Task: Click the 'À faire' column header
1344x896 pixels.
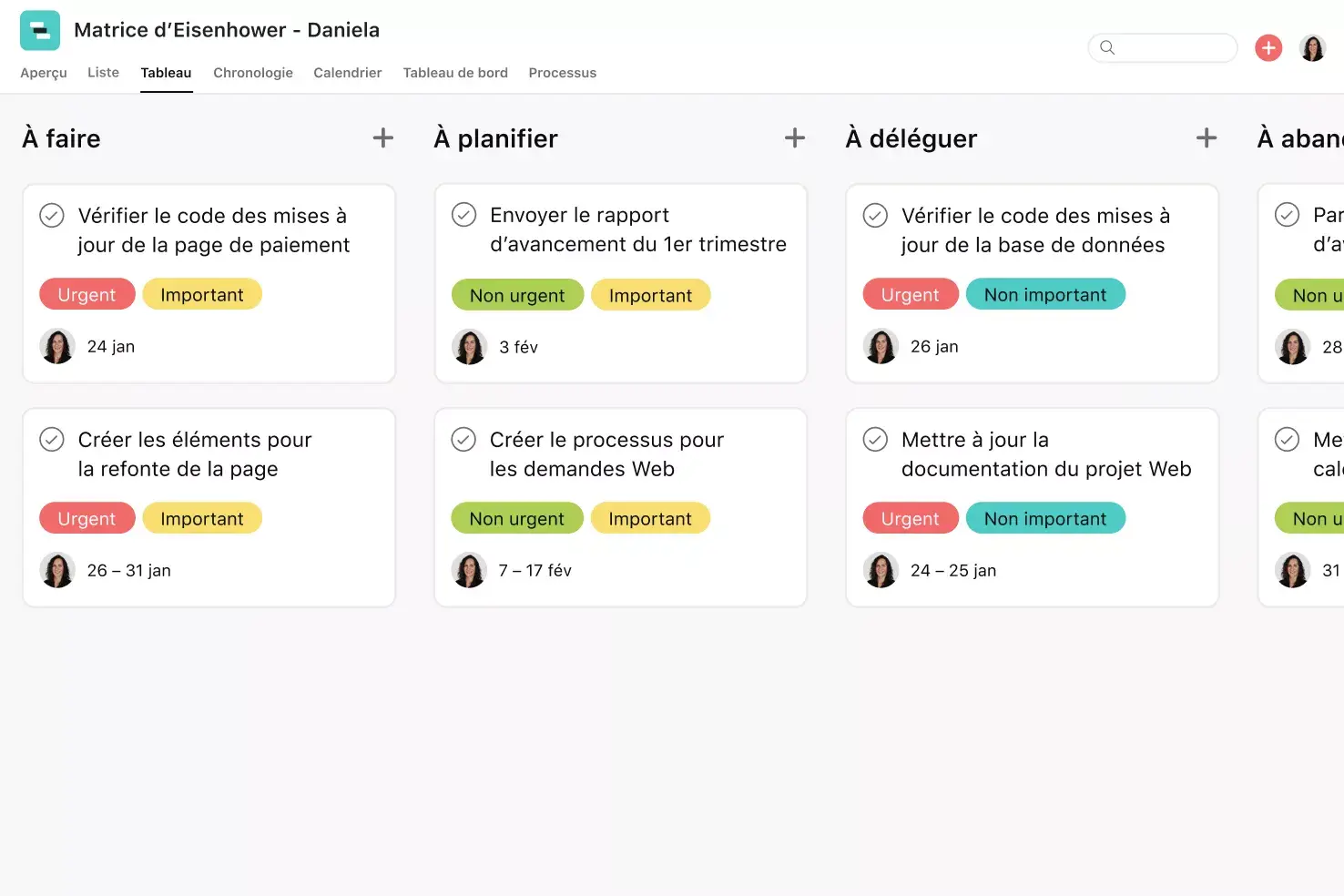Action: (61, 138)
